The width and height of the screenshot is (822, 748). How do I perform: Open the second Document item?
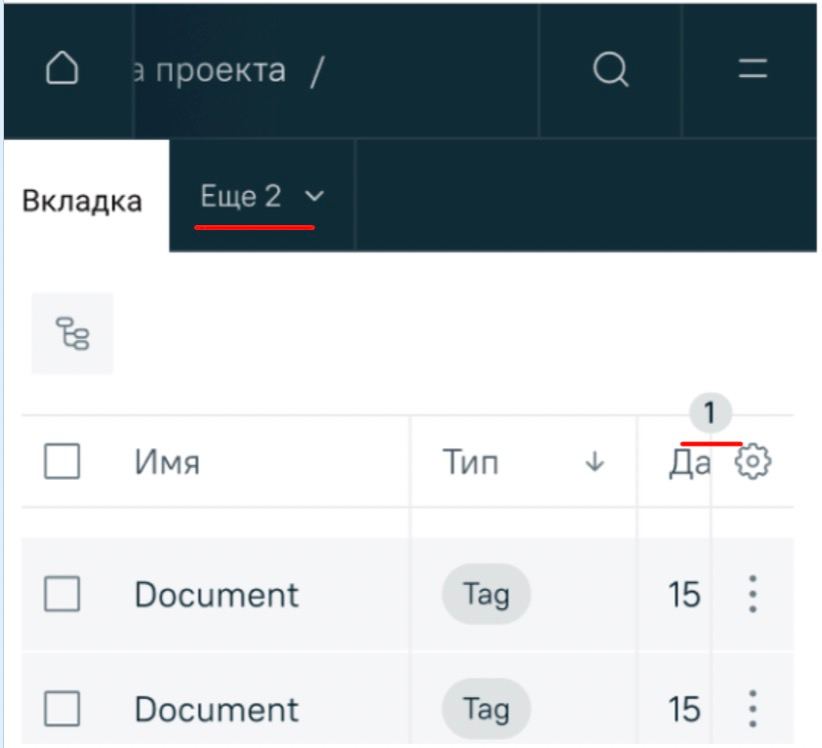[x=216, y=709]
